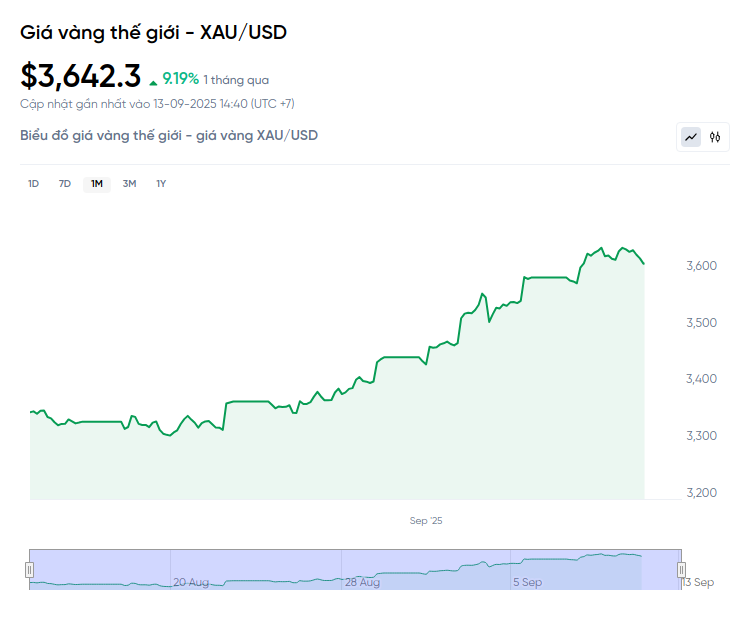Select the 3M time range
This screenshot has height=634, width=750.
tap(129, 183)
